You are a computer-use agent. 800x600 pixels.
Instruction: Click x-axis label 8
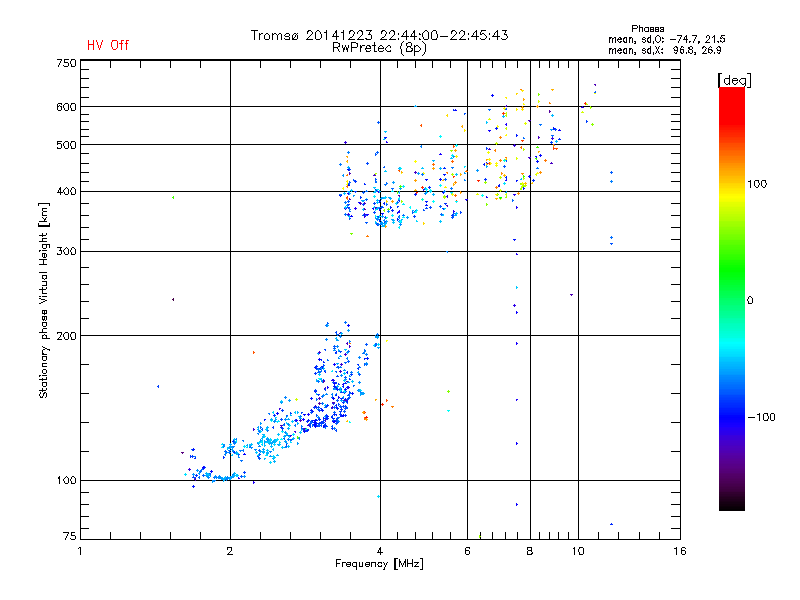tap(530, 551)
